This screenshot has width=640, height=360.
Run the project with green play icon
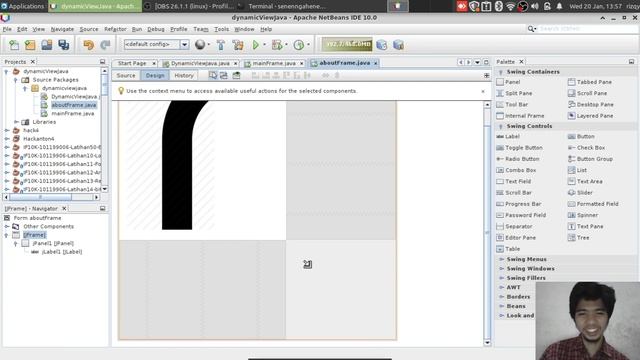(x=256, y=45)
